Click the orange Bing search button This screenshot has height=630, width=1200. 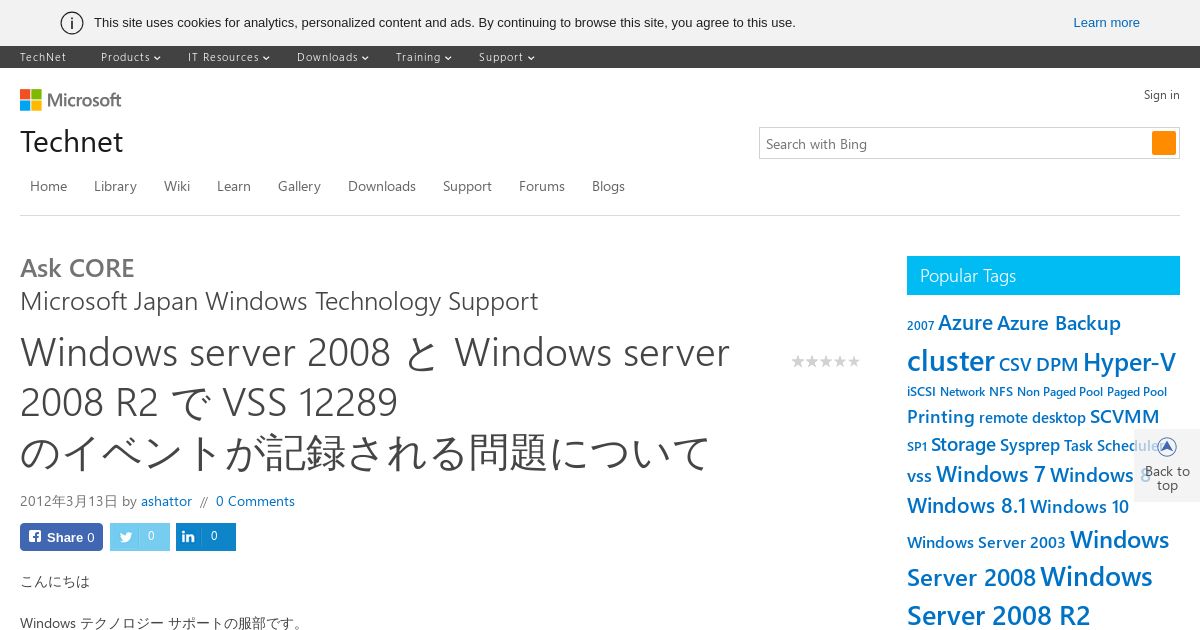pos(1164,143)
